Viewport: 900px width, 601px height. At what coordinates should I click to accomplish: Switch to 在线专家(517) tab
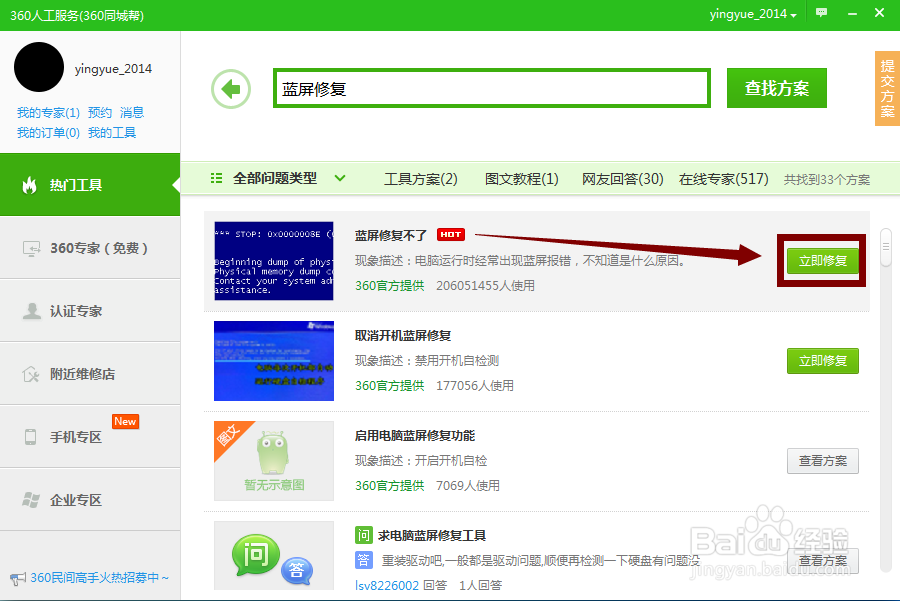(723, 179)
